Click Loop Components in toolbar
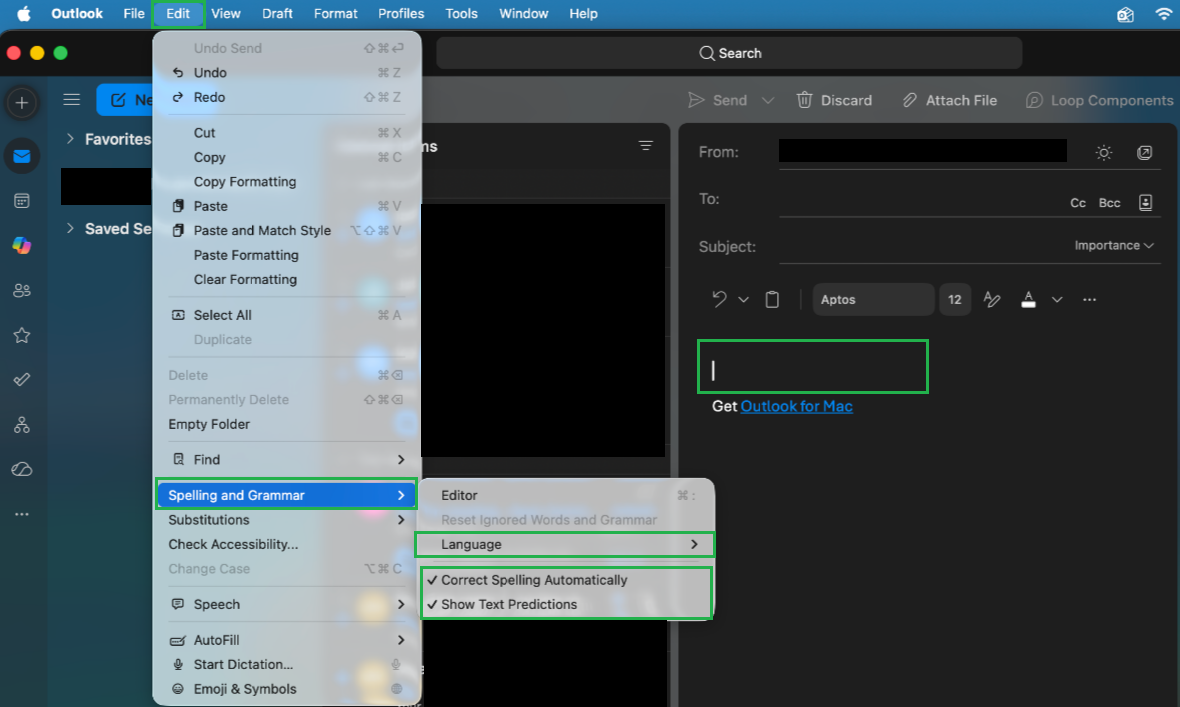The height and width of the screenshot is (707, 1180). point(1099,100)
